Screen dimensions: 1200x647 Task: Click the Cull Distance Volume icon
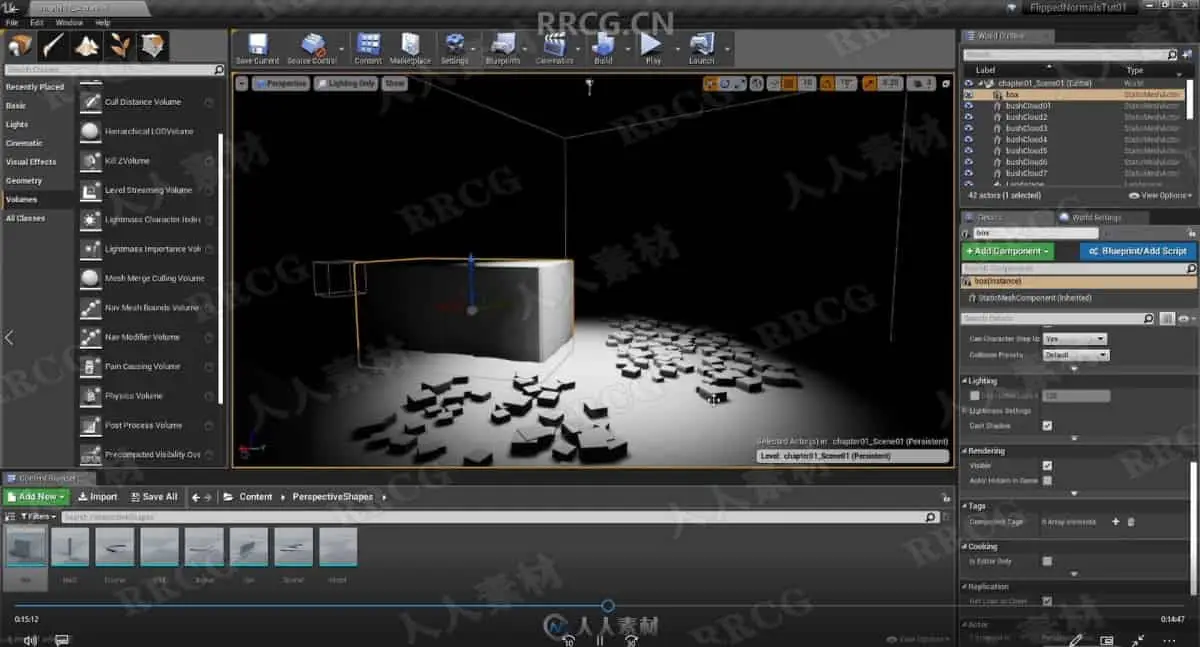pos(90,102)
